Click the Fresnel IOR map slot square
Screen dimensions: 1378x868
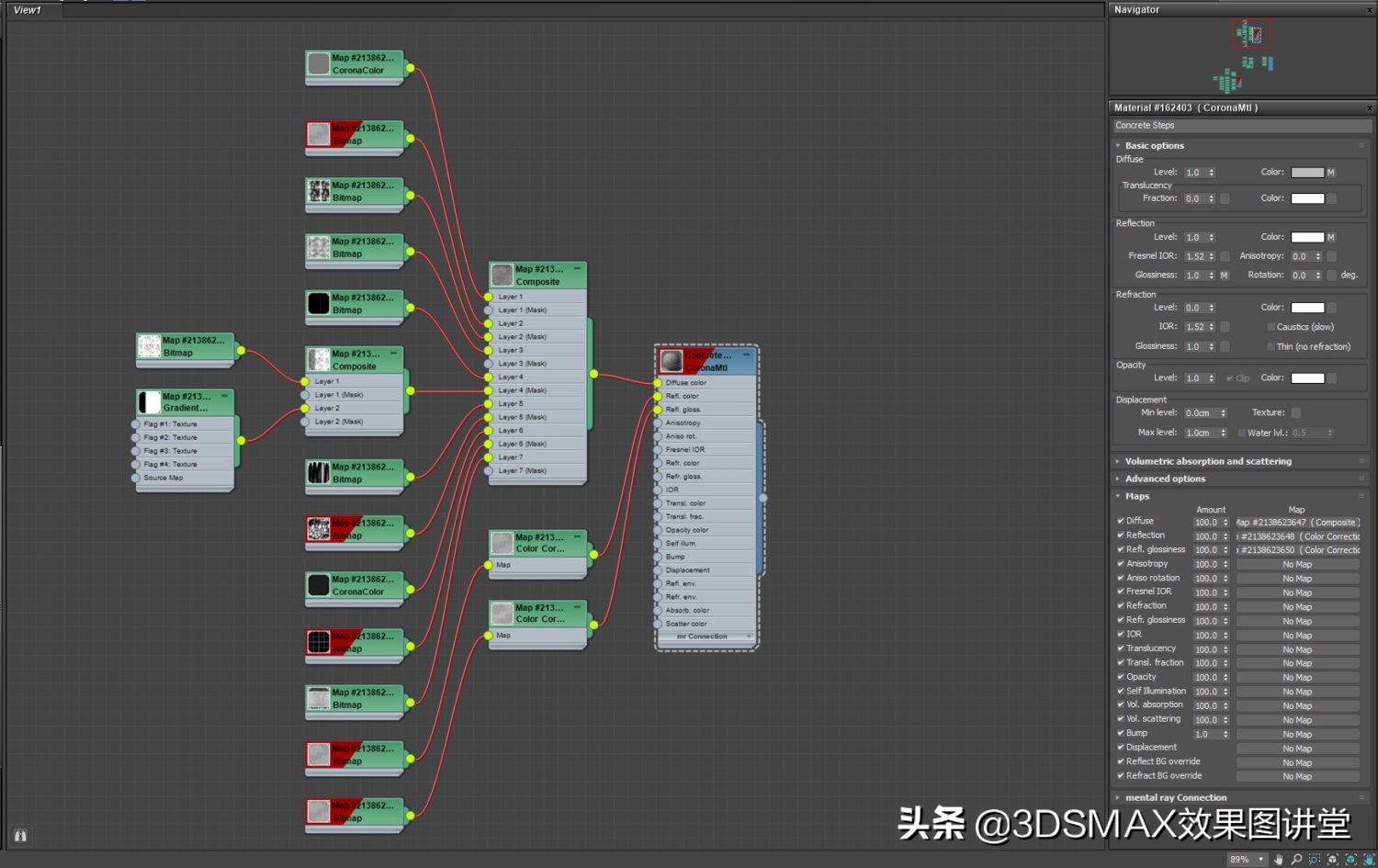1224,256
